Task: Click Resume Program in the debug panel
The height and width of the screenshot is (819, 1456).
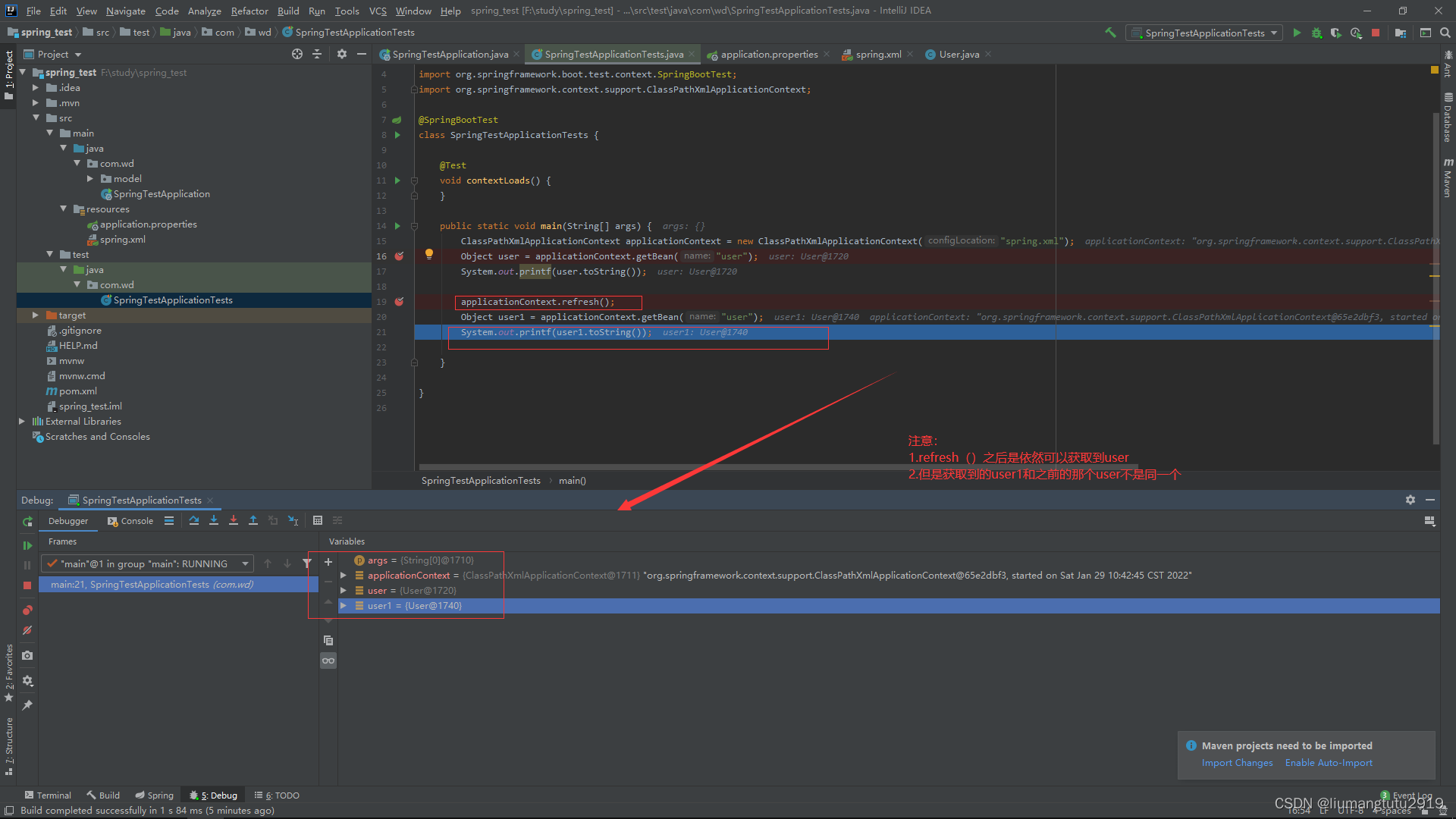Action: tap(27, 544)
